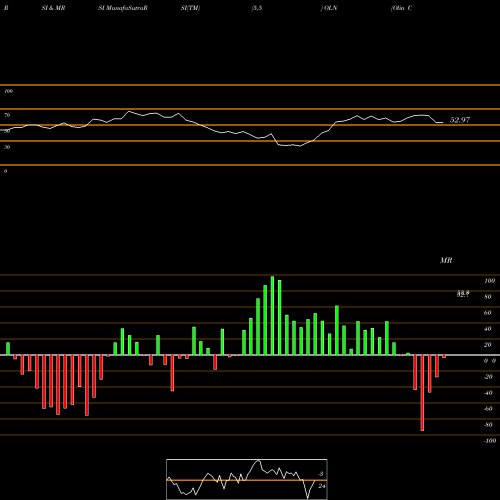Click the "MR" label above histogram
This screenshot has width=500, height=500.
[446, 260]
